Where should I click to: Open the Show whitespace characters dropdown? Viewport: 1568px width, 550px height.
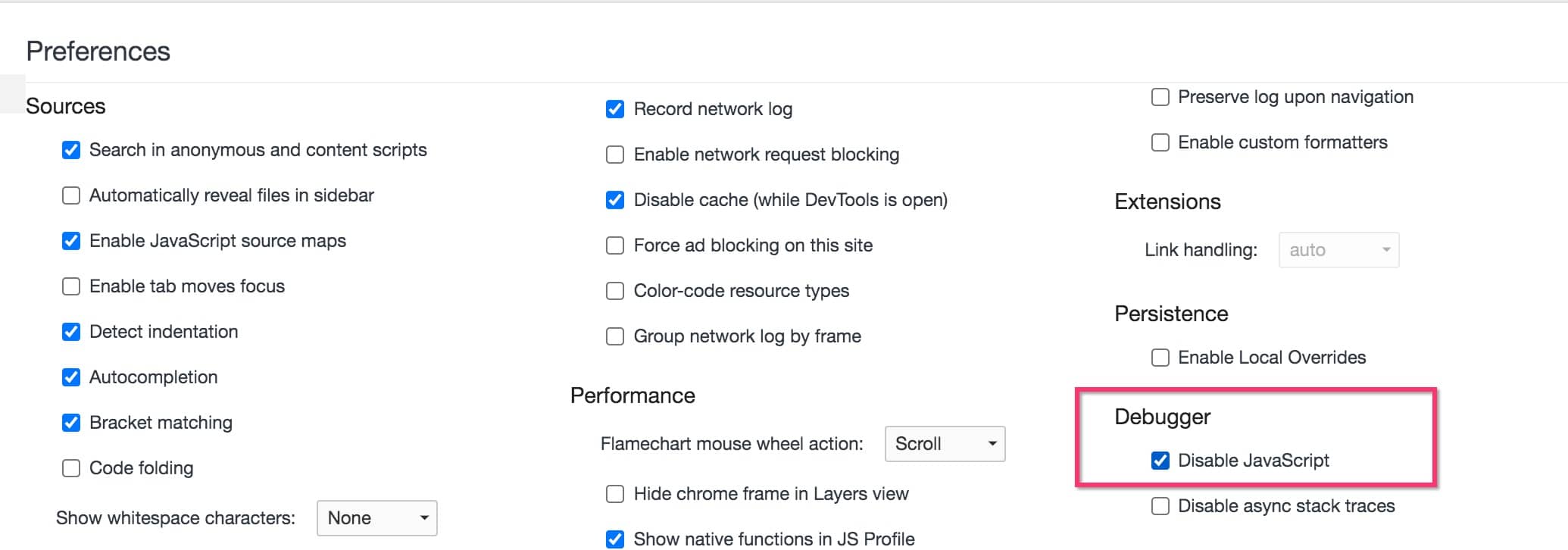coord(376,518)
